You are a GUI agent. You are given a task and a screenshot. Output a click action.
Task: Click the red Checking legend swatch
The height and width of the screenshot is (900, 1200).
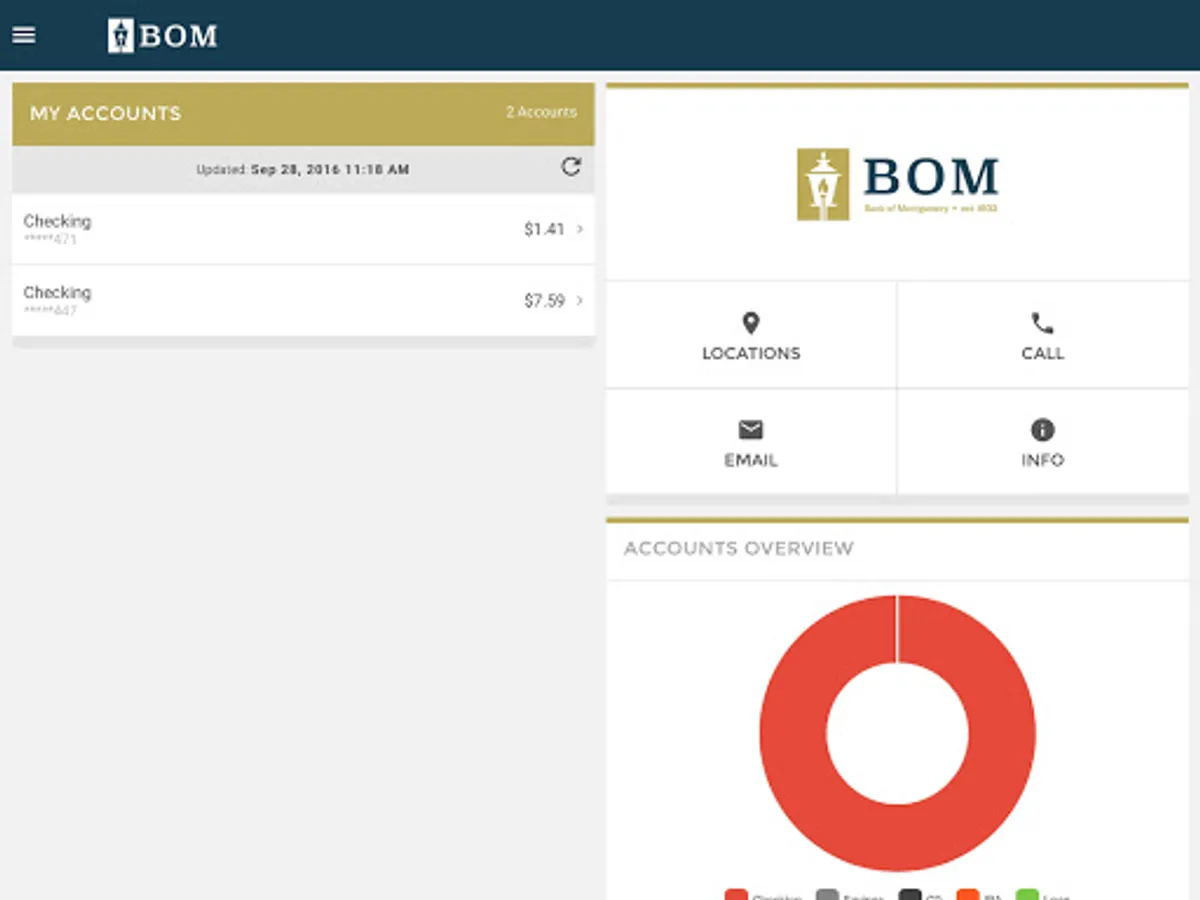736,895
